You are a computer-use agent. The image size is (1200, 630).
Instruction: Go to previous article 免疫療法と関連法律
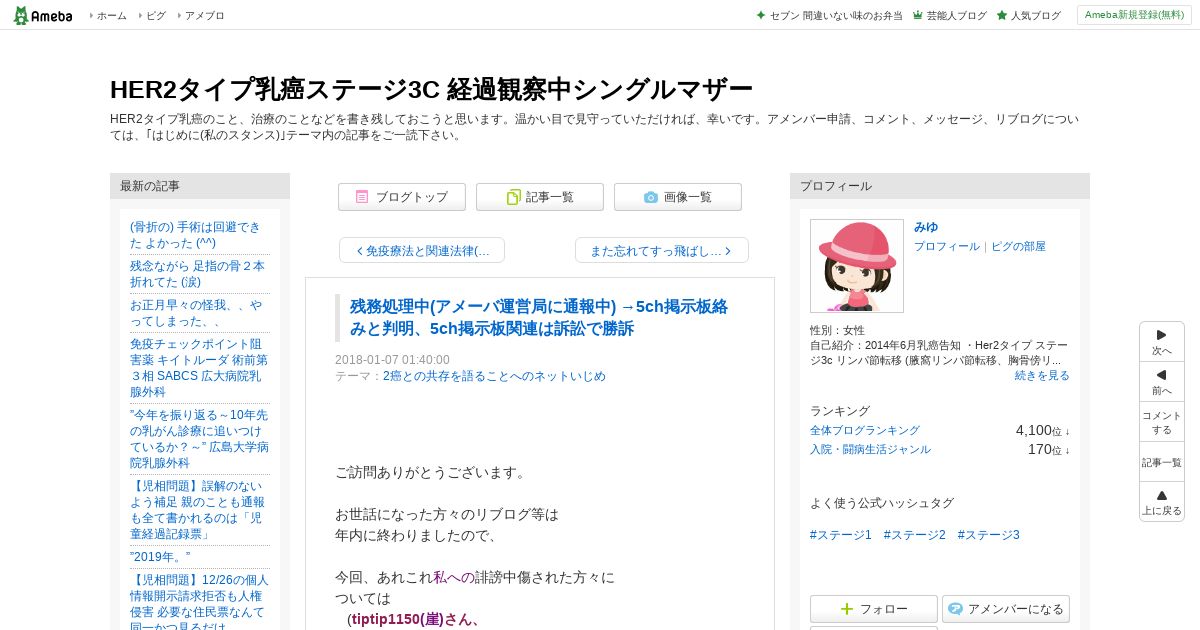pyautogui.click(x=422, y=250)
